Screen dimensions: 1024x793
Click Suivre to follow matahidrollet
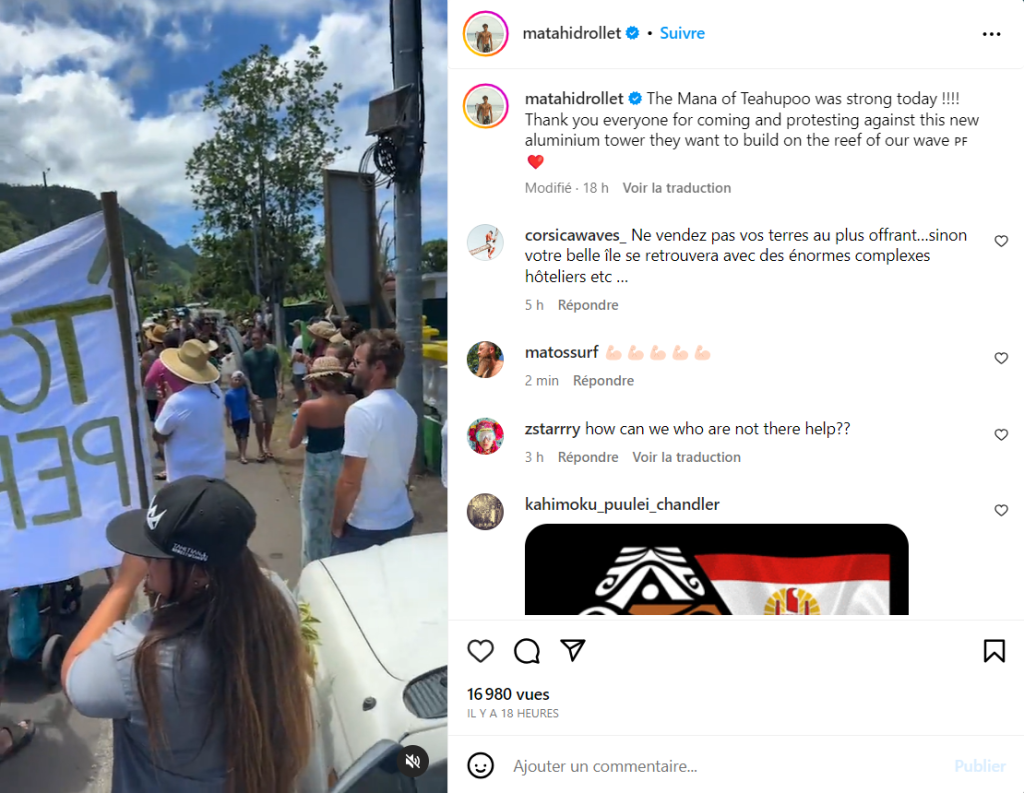(682, 33)
